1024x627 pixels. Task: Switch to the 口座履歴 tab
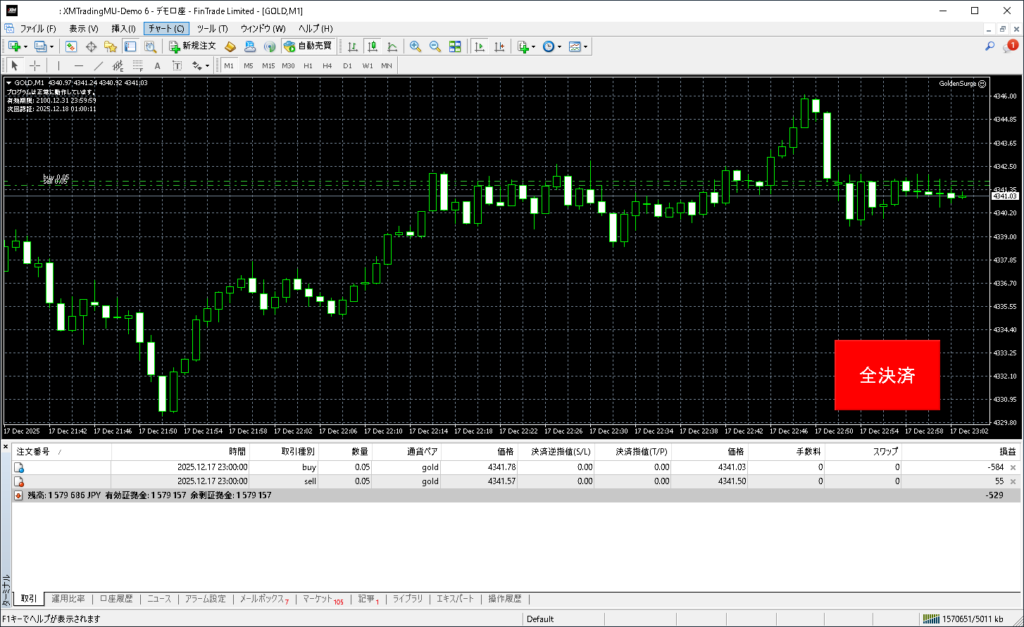pyautogui.click(x=116, y=599)
